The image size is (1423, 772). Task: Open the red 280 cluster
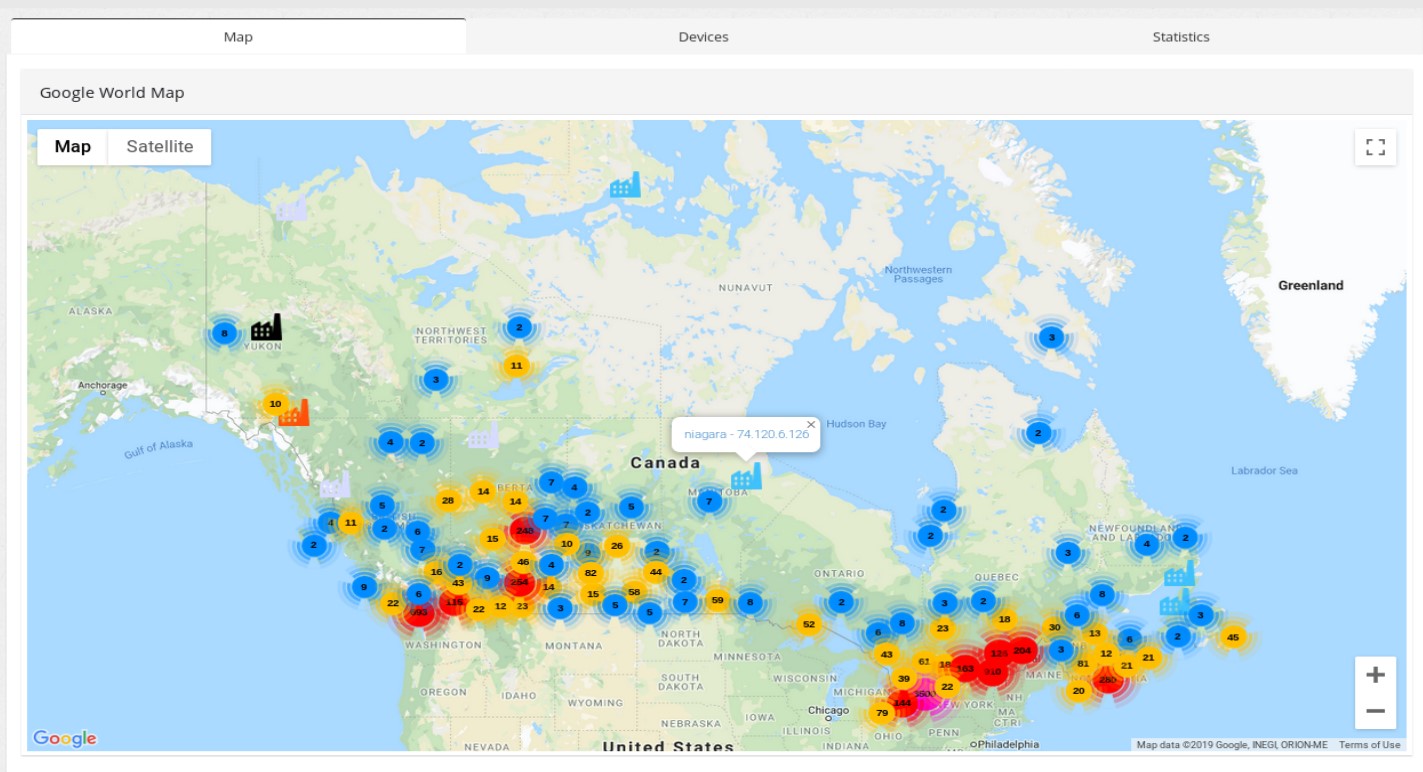point(1107,680)
